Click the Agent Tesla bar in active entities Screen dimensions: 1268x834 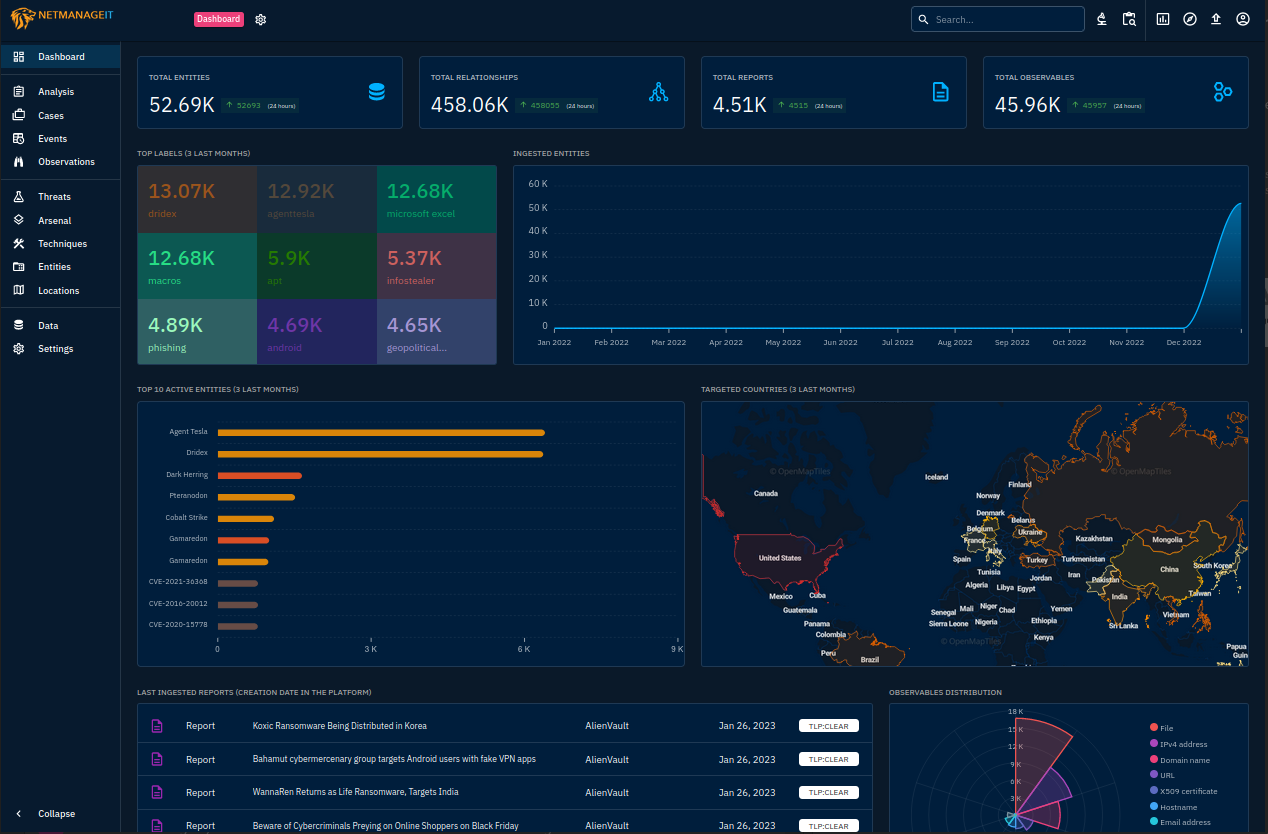pyautogui.click(x=380, y=432)
